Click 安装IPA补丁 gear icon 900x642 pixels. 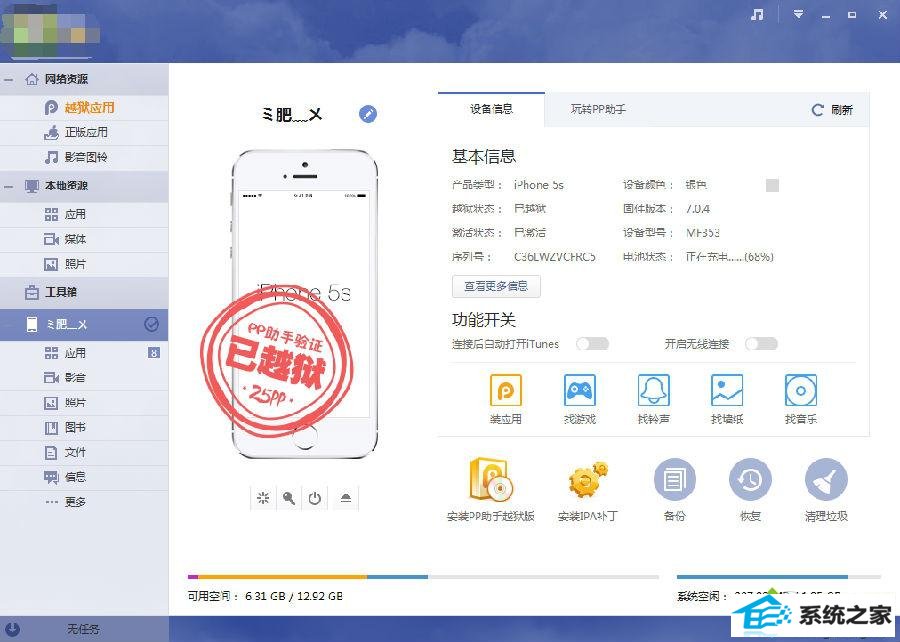[x=588, y=480]
